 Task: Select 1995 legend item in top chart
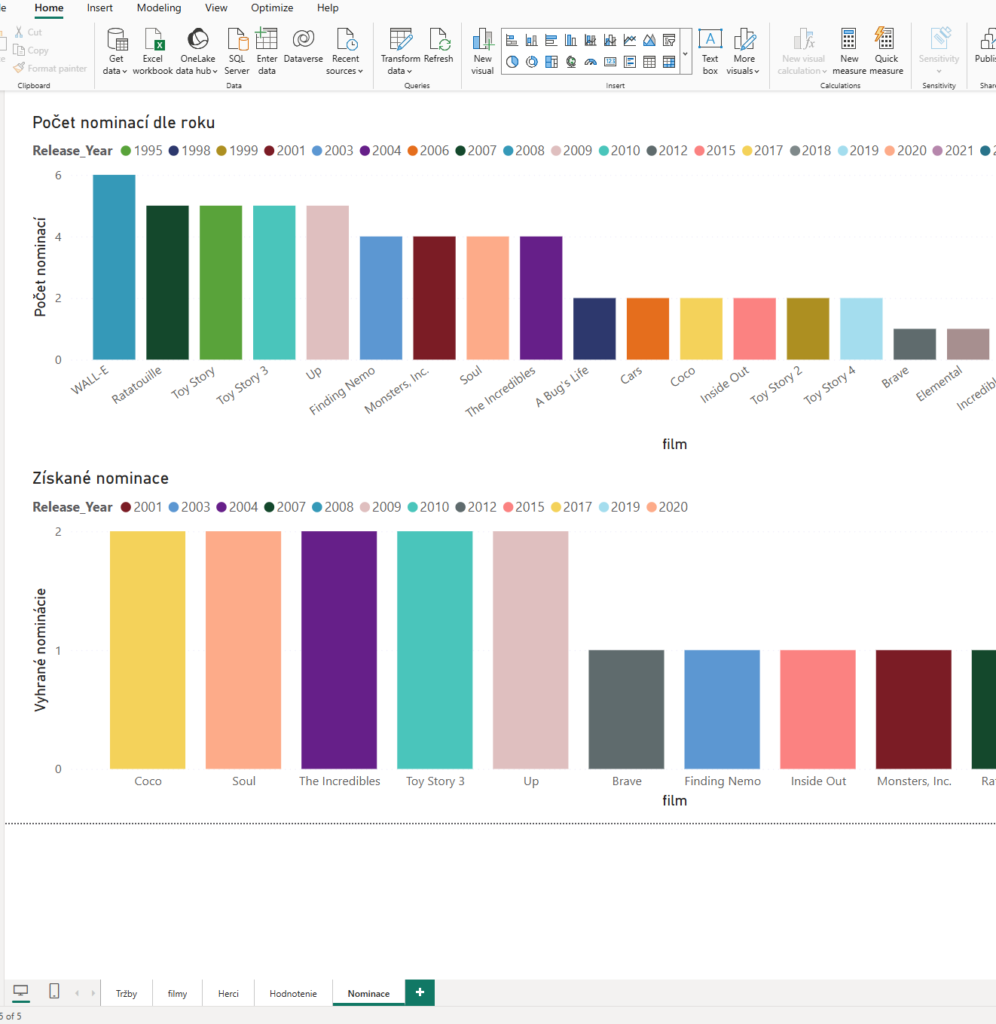tap(142, 151)
